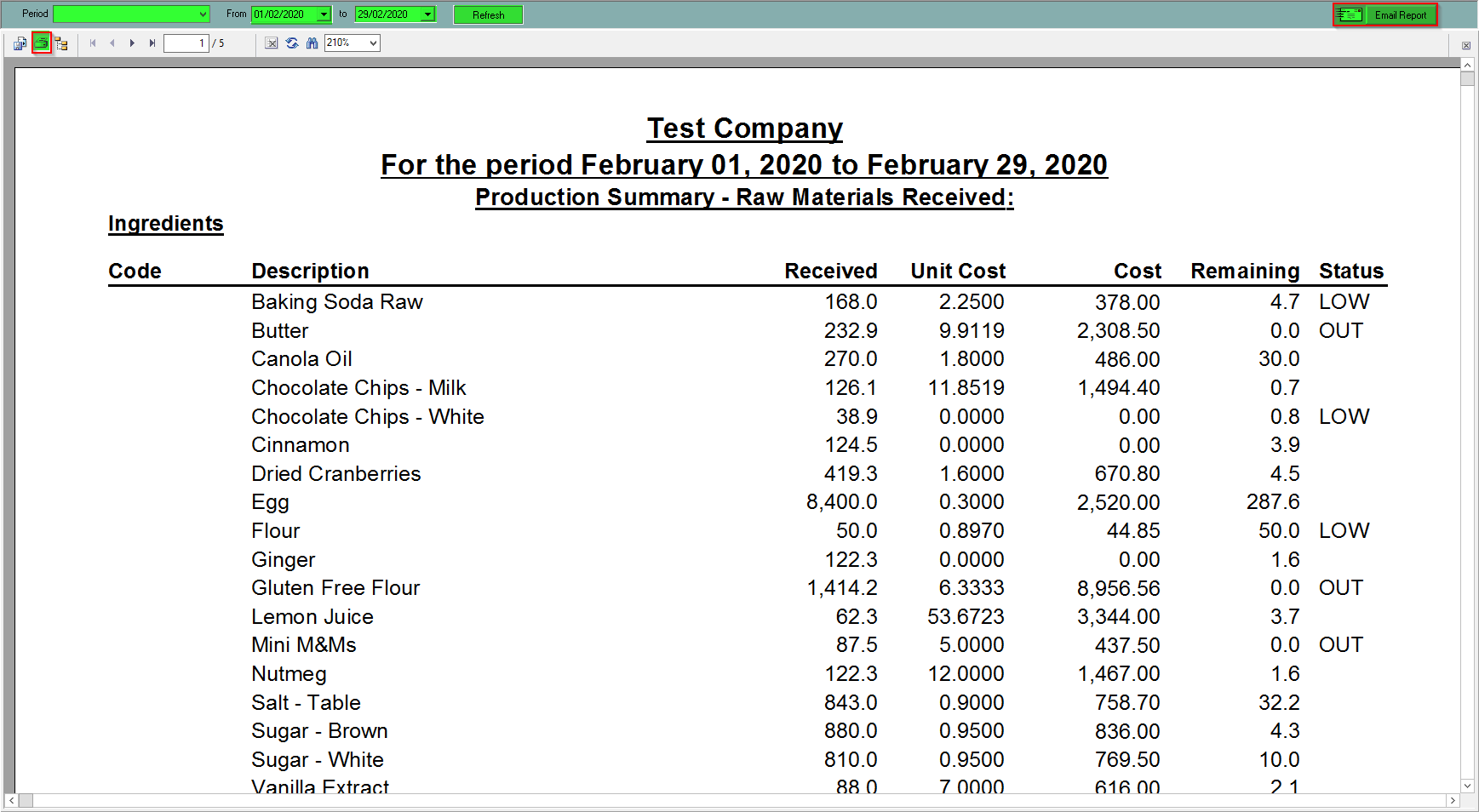Image resolution: width=1479 pixels, height=812 pixels.
Task: Click the Email Report button
Action: 1385,15
